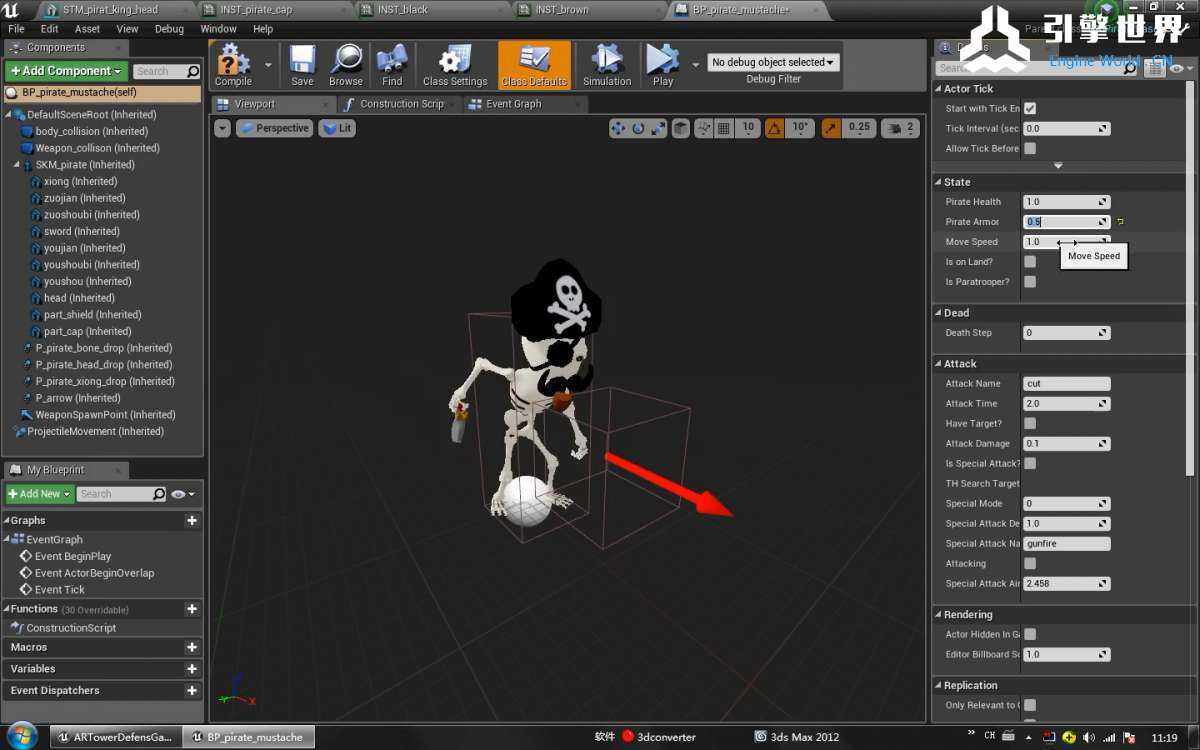Image resolution: width=1200 pixels, height=750 pixels.
Task: Toggle the Is Special Attack? checkbox
Action: pos(1030,464)
